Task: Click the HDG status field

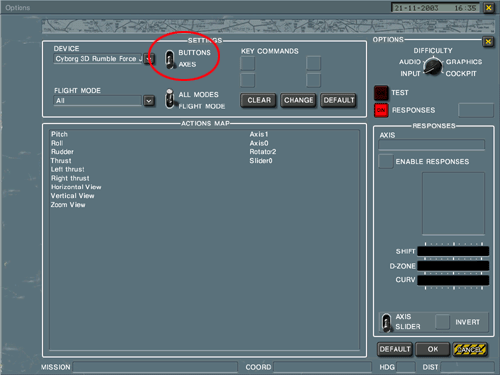Action: click(406, 367)
